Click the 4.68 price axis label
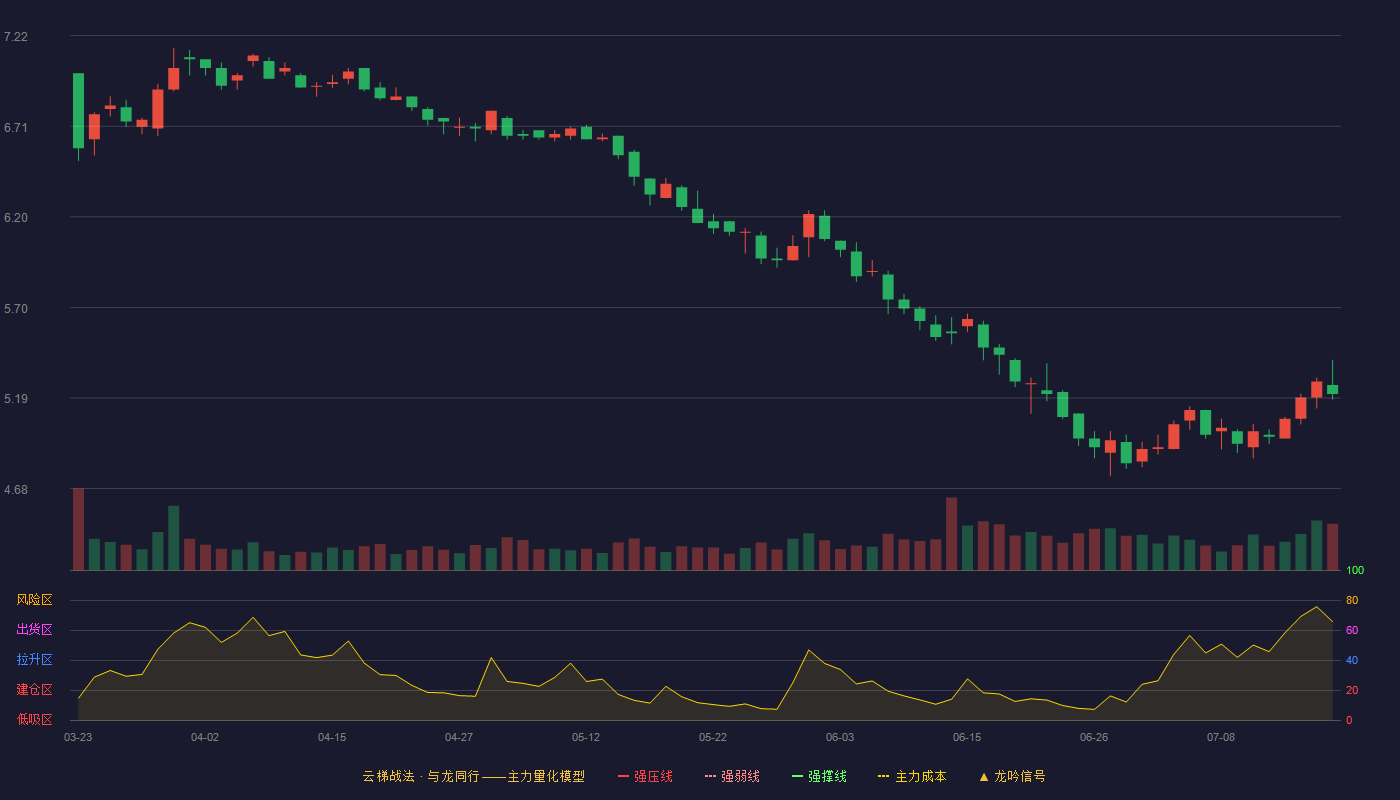Image resolution: width=1400 pixels, height=800 pixels. point(16,490)
